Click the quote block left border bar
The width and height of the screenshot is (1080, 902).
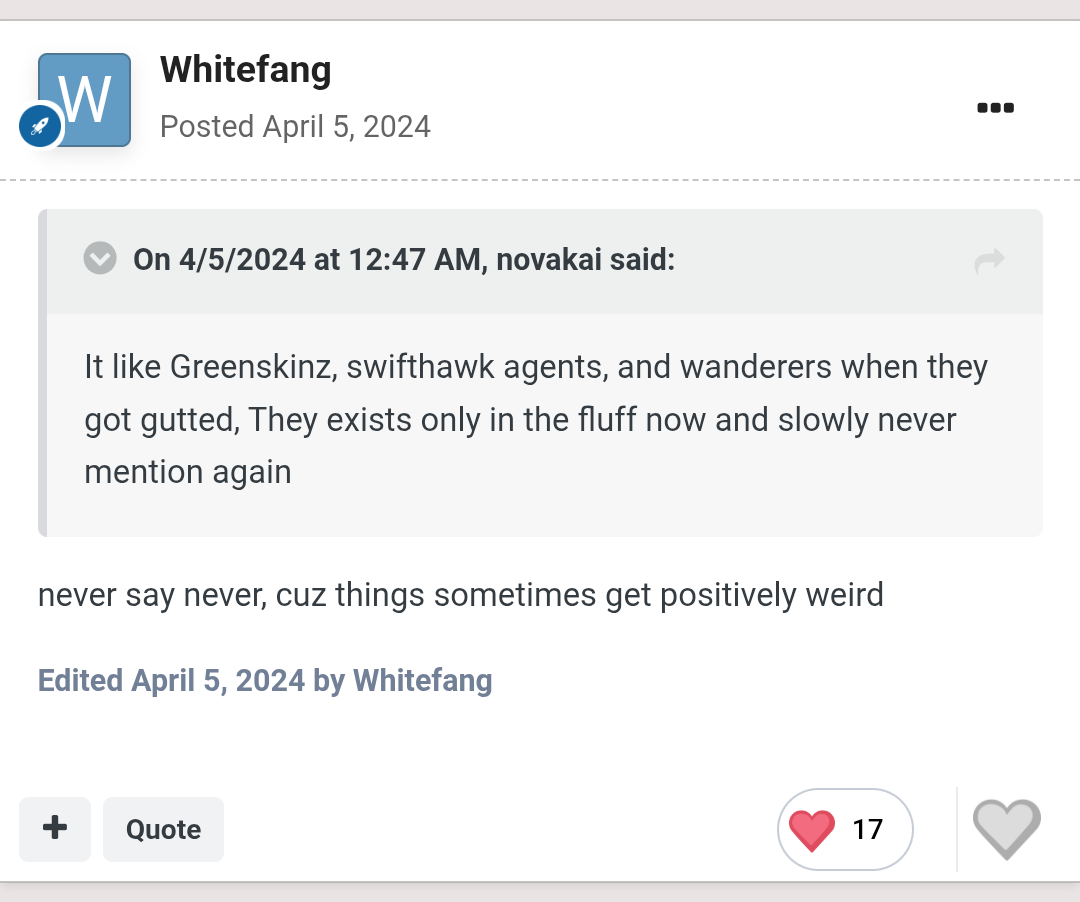43,373
